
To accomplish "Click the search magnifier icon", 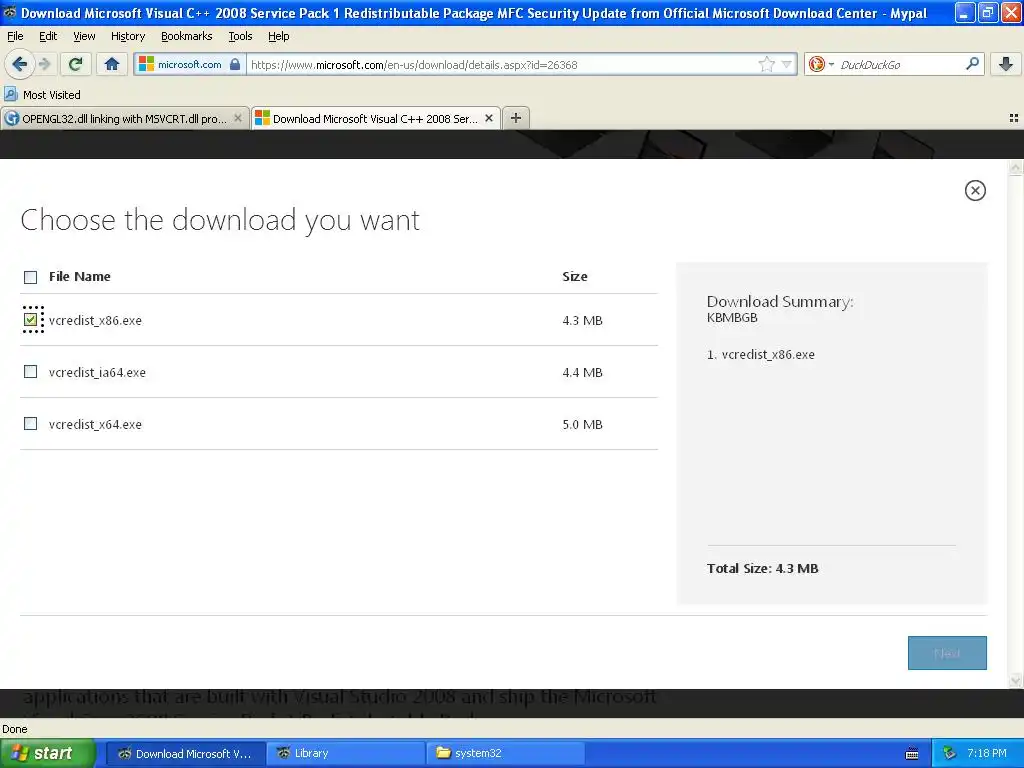I will click(x=972, y=64).
